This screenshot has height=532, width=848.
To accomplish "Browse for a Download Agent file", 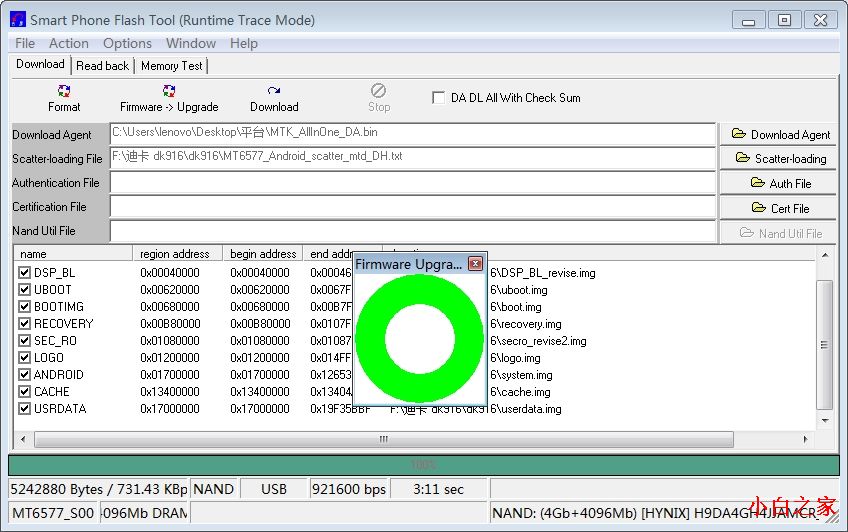I will tap(778, 134).
